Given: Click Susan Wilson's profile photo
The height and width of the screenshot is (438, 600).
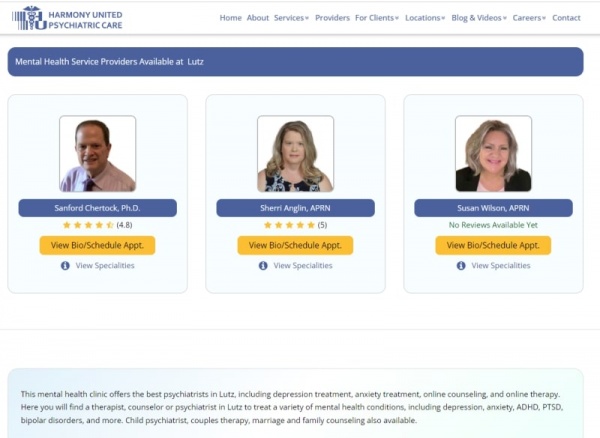Looking at the screenshot, I should (x=493, y=153).
